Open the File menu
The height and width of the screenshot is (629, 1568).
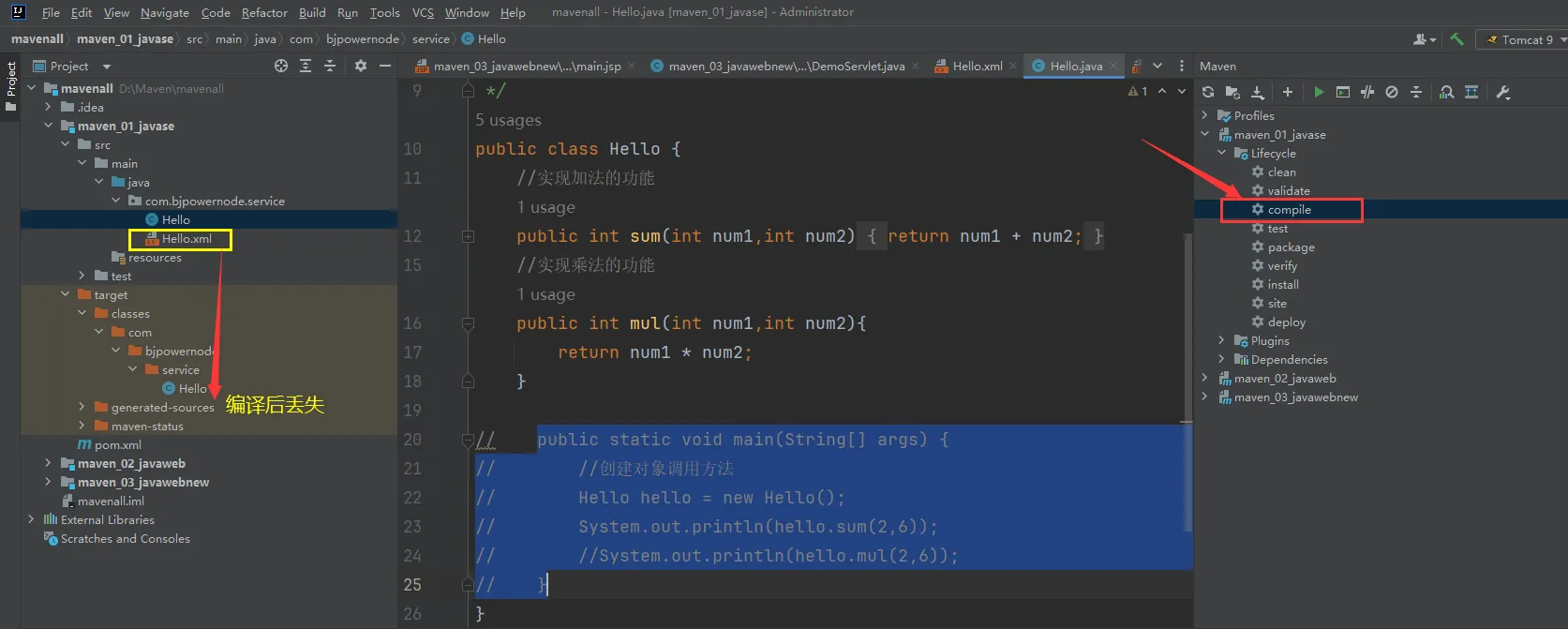pos(51,12)
